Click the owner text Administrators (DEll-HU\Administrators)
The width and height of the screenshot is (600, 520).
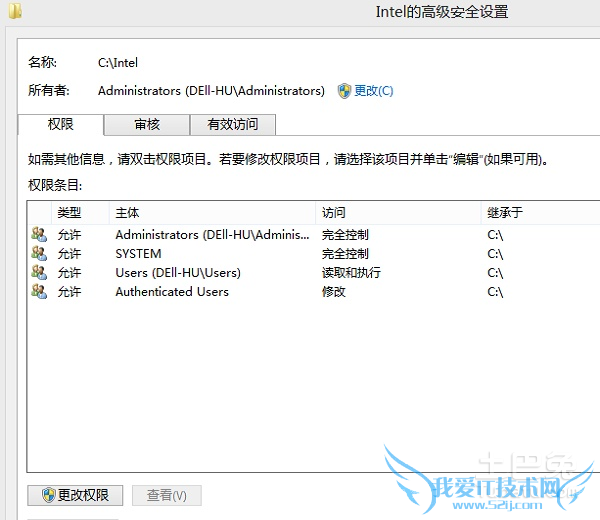(x=211, y=91)
